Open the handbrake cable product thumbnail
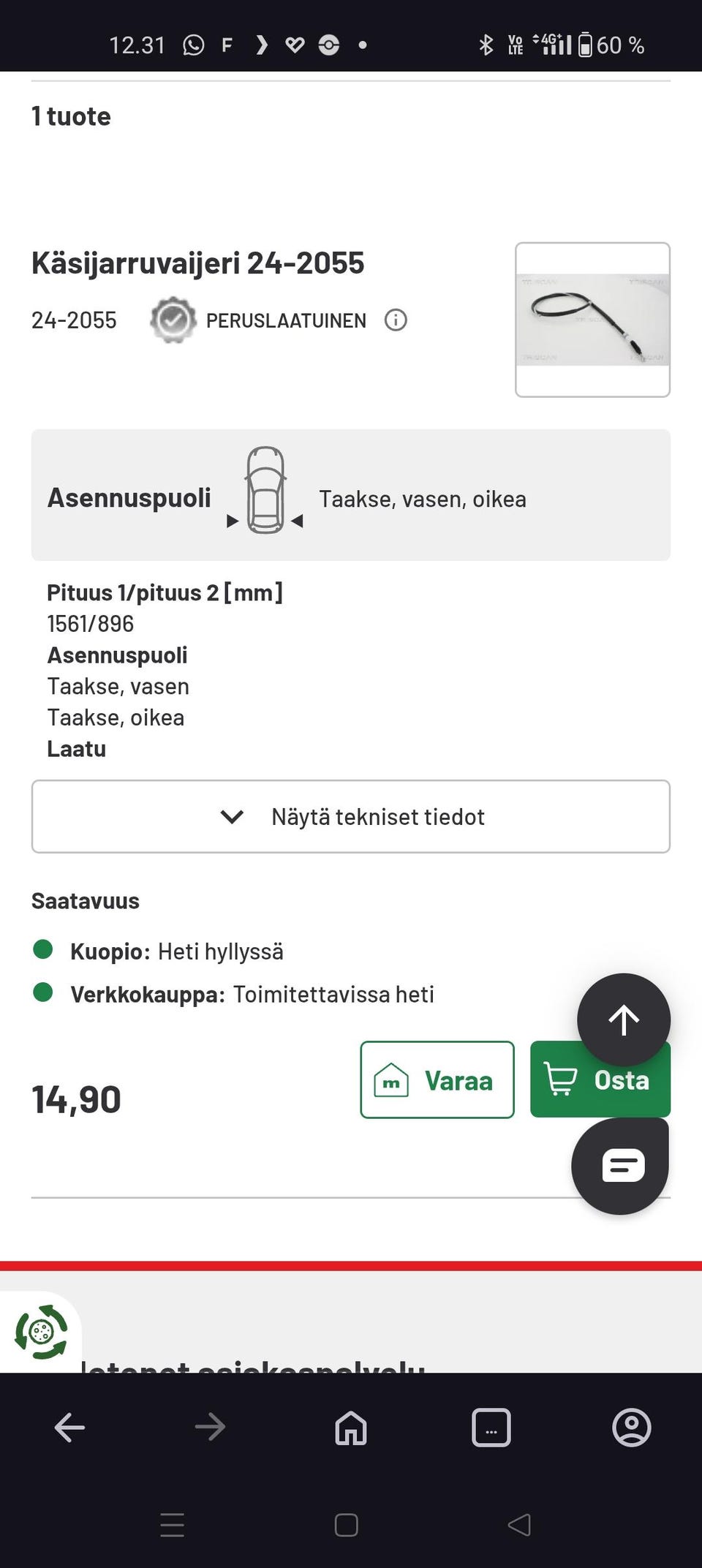This screenshot has width=702, height=1568. coord(592,320)
